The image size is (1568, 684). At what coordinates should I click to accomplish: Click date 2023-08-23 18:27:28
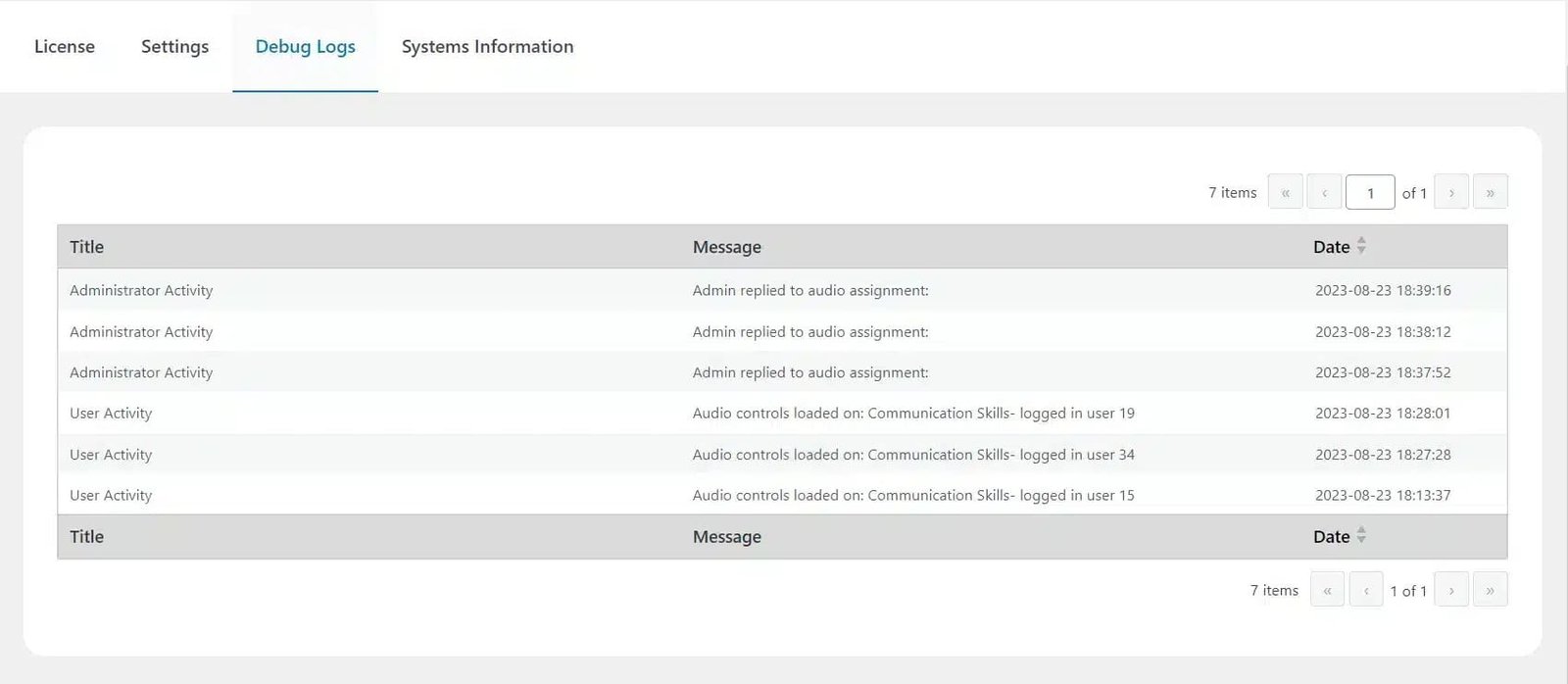[x=1383, y=455]
